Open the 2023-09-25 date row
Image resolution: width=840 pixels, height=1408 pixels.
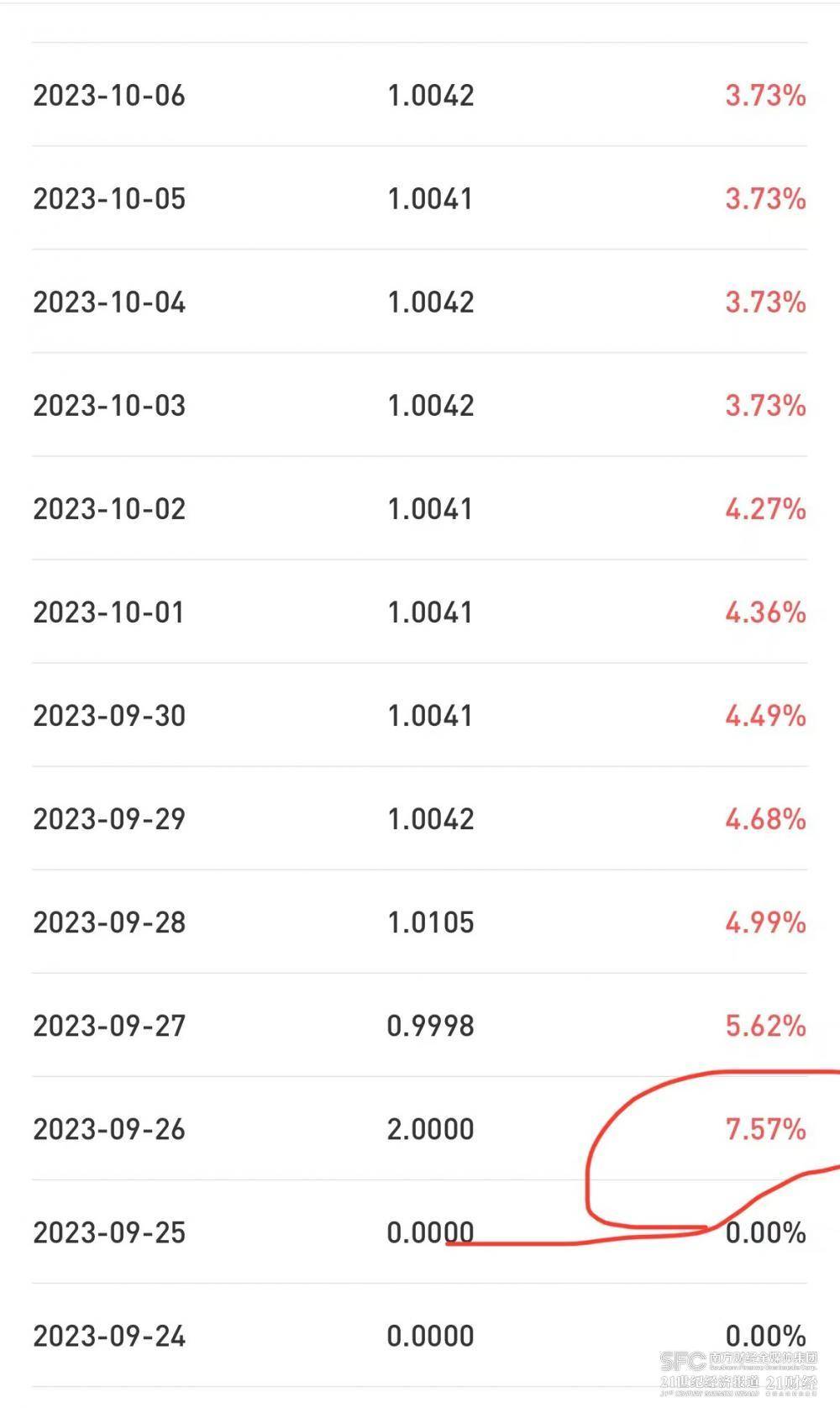pyautogui.click(x=109, y=1232)
